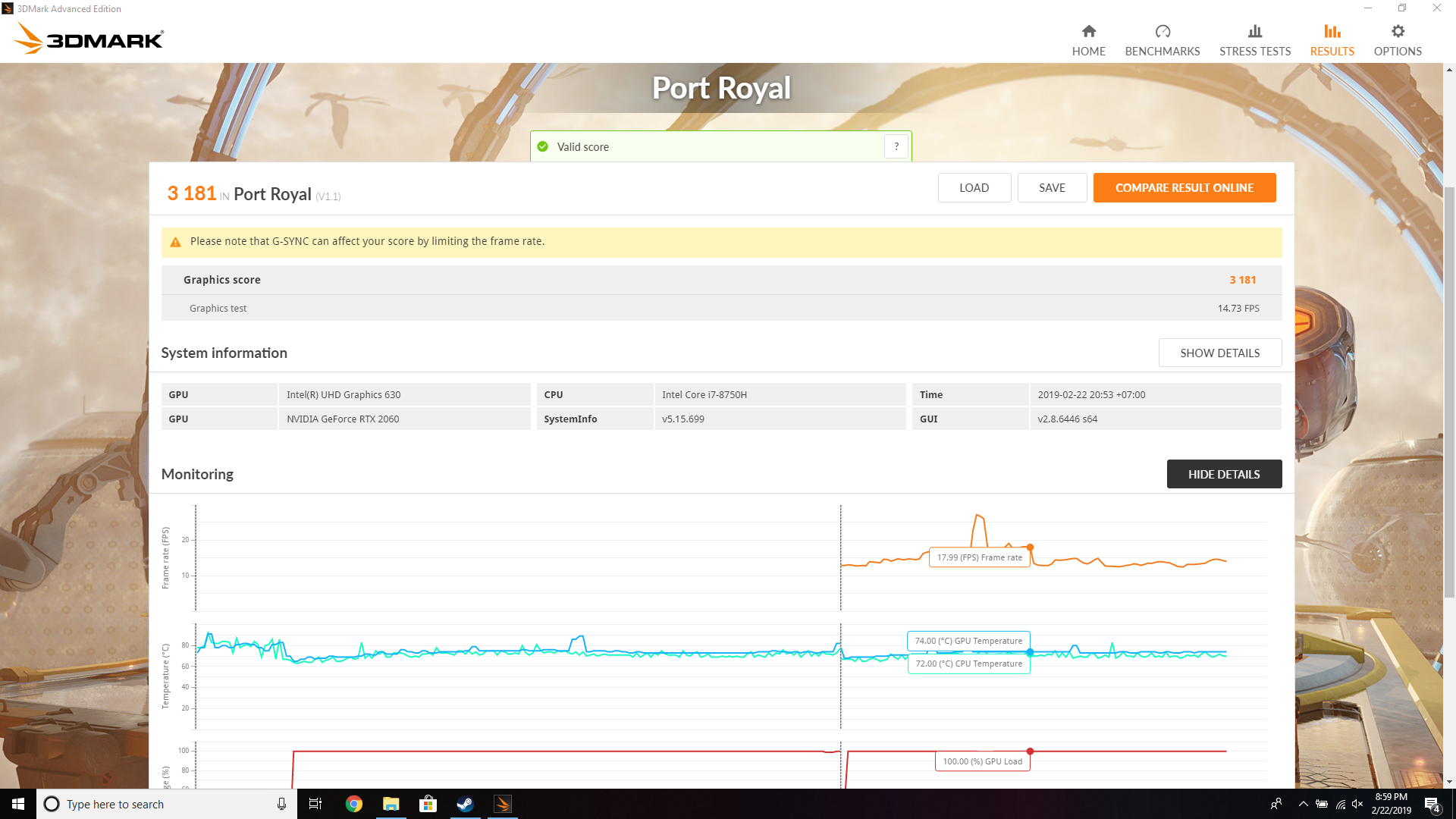
Task: Click the muted volume tray icon
Action: 1357,804
